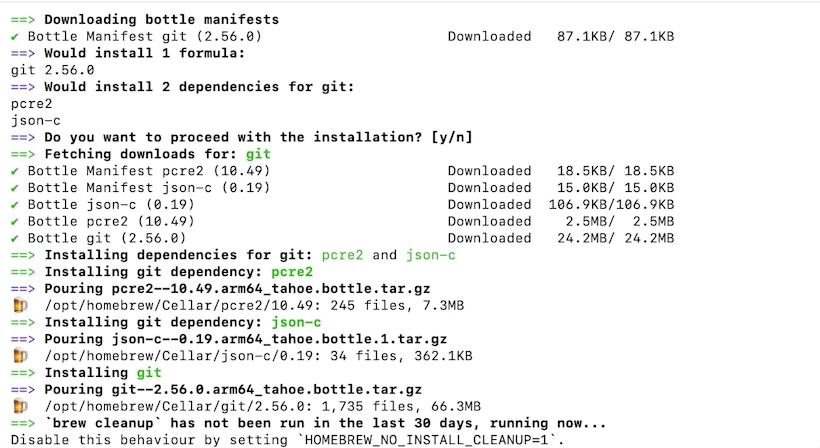The image size is (820, 448).
Task: Click the ==> arrow before Would install 1 formula
Action: [23, 53]
